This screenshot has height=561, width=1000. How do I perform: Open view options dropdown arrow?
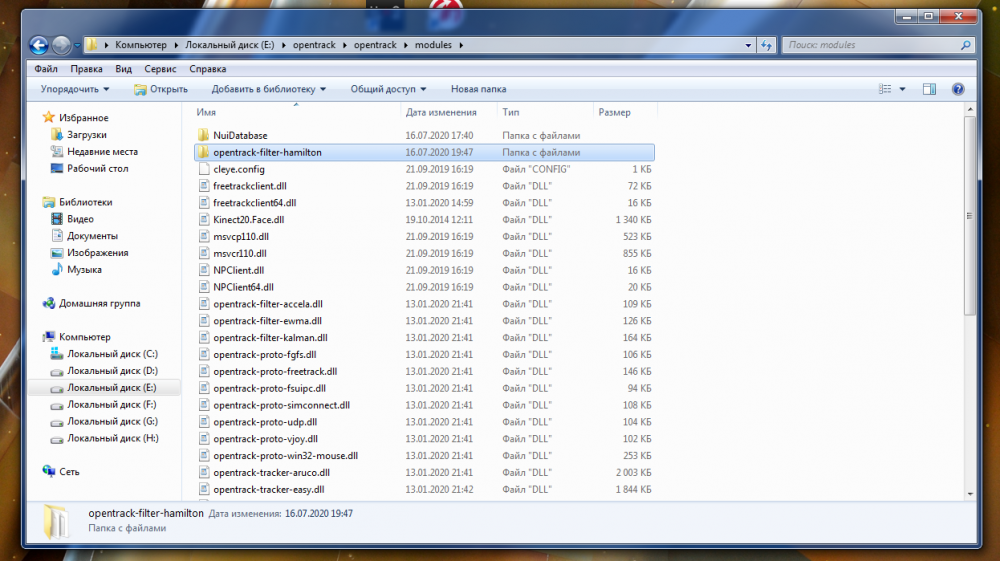[x=902, y=89]
